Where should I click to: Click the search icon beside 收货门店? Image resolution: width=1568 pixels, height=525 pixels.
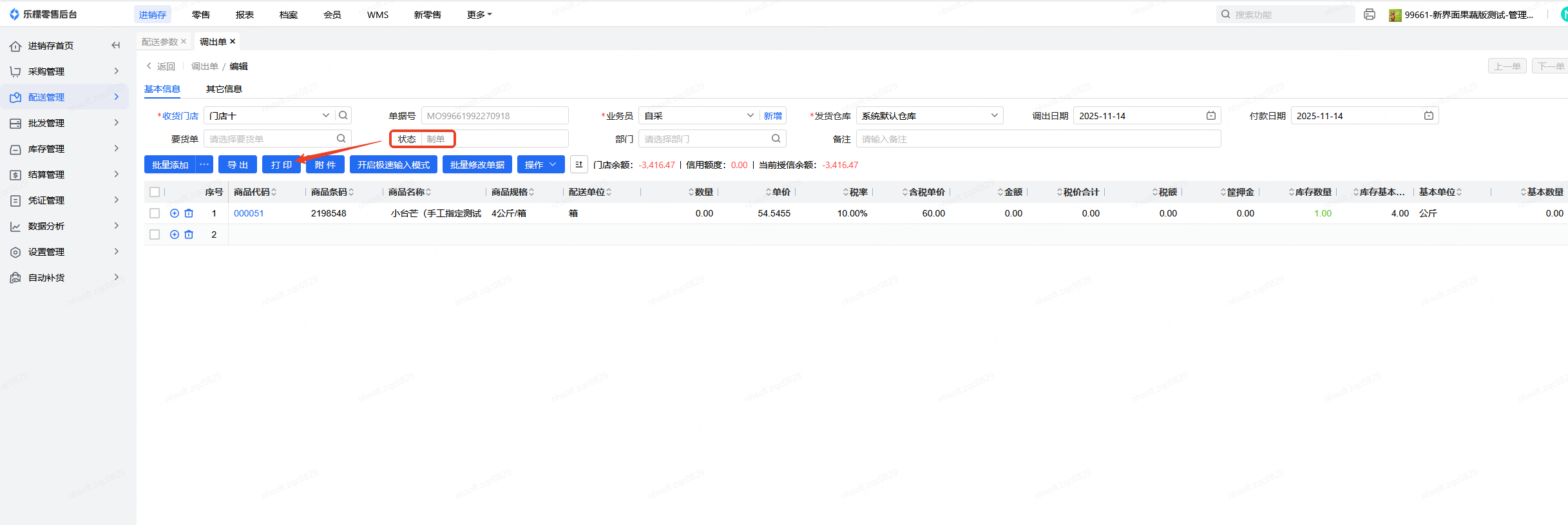pyautogui.click(x=343, y=115)
